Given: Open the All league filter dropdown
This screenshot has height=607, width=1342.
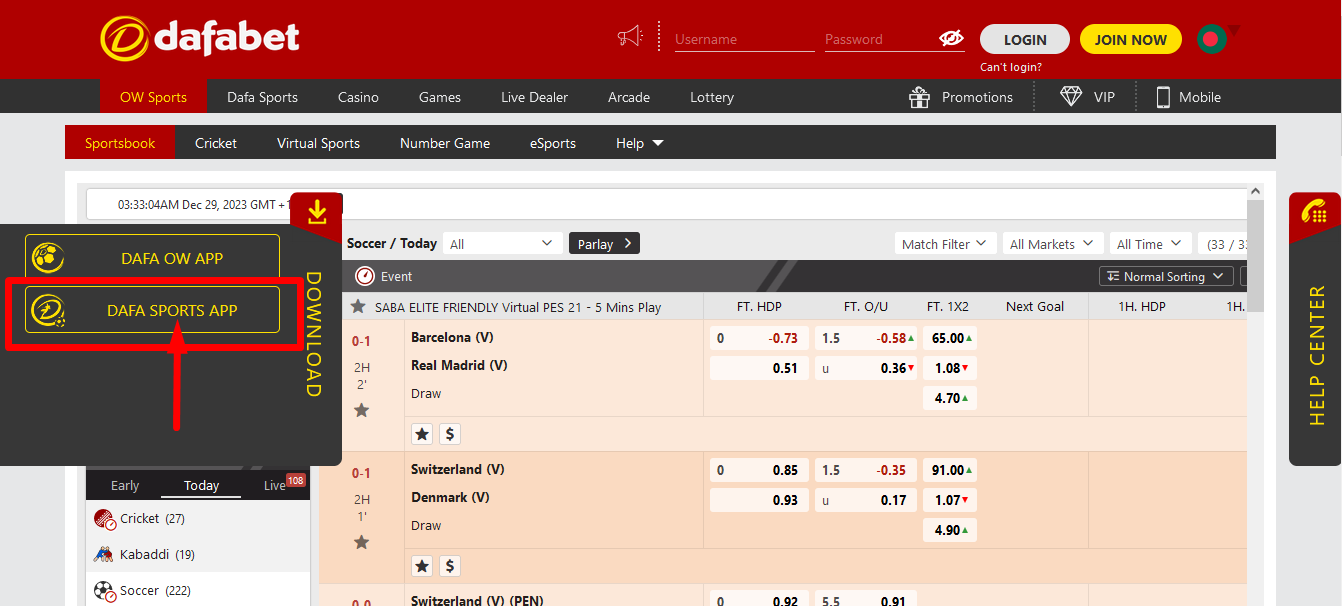Looking at the screenshot, I should tap(503, 243).
